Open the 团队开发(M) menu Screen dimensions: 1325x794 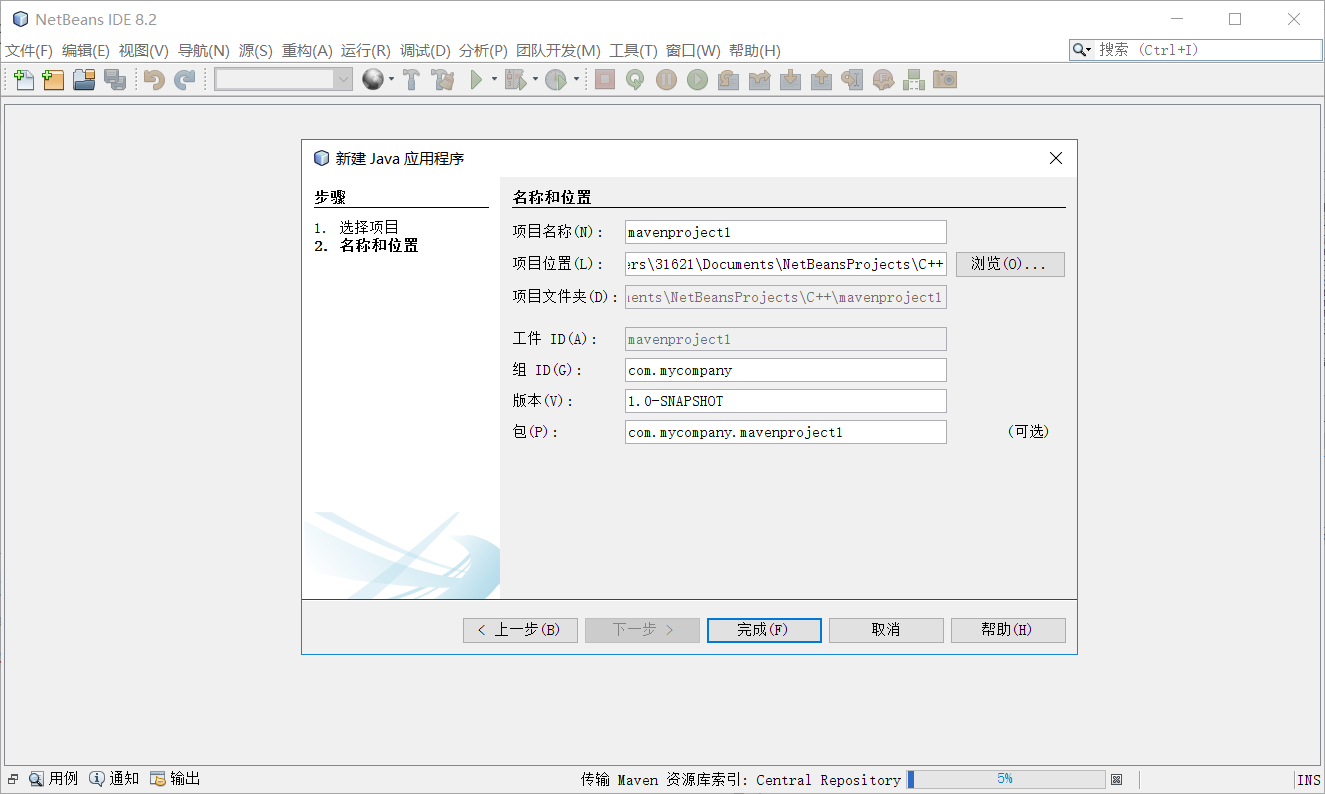click(x=559, y=51)
